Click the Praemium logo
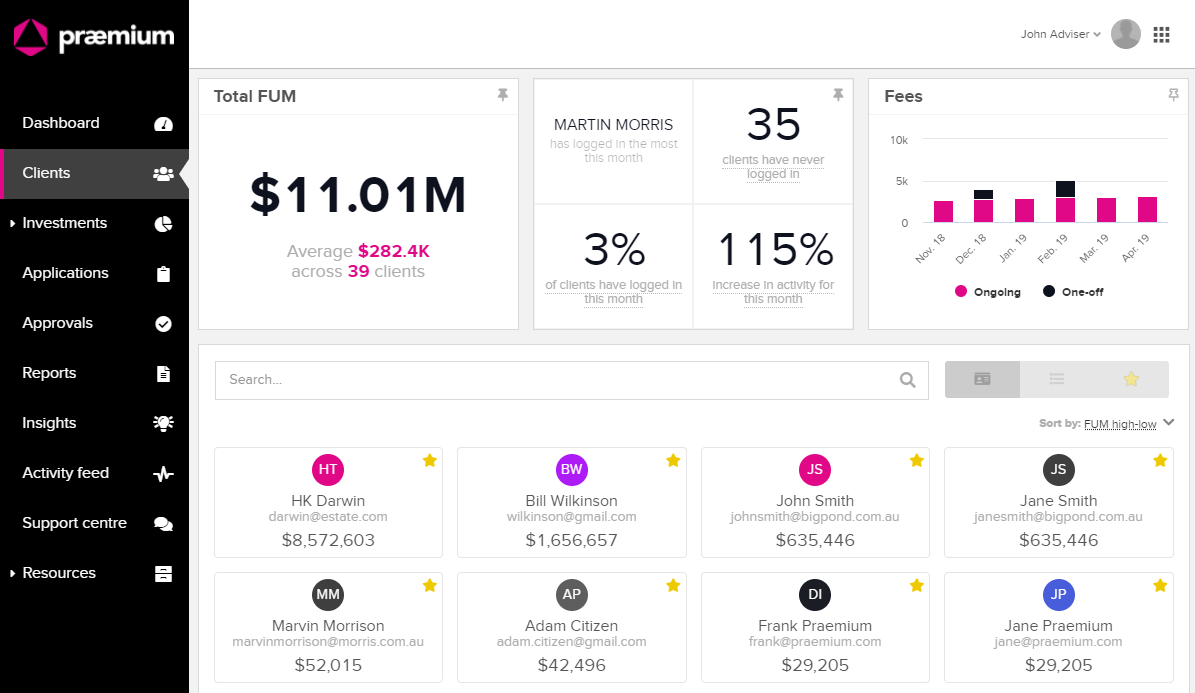 point(94,37)
